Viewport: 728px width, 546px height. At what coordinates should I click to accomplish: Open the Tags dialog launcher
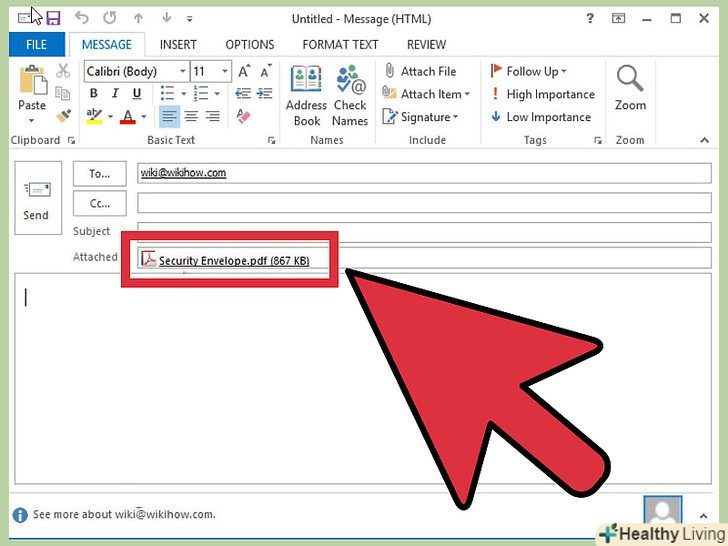(x=598, y=140)
